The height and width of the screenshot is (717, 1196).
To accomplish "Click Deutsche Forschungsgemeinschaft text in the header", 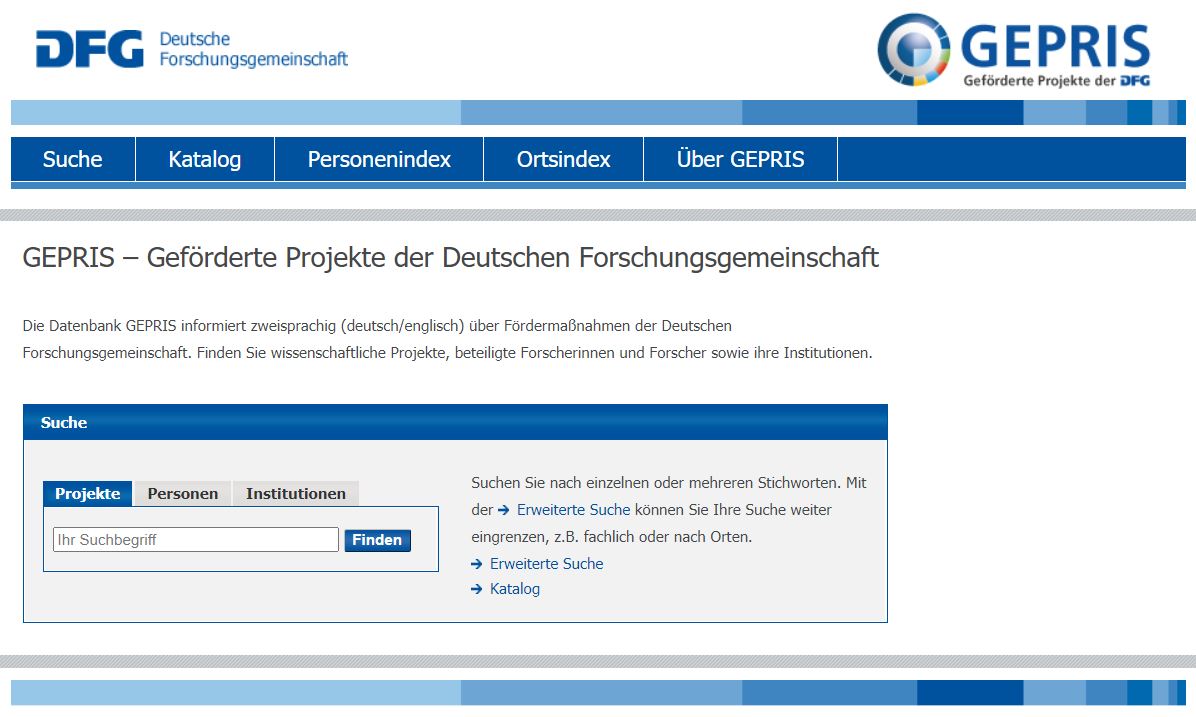I will 253,49.
